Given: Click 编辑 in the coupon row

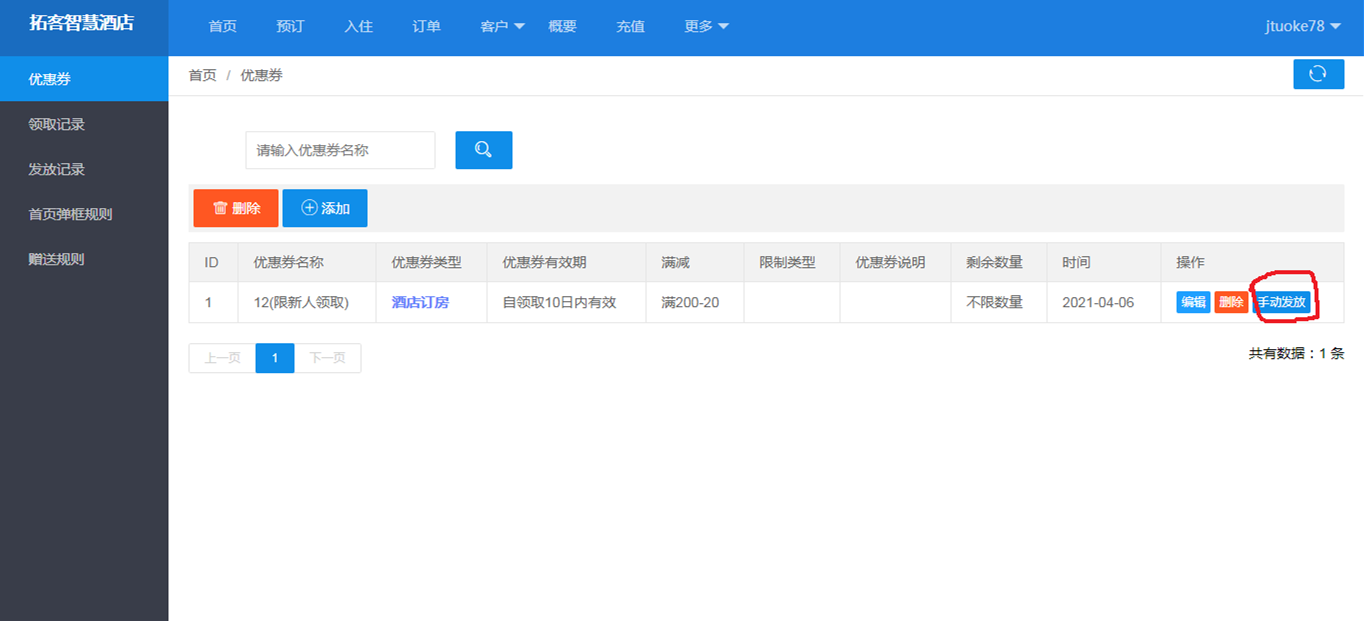Looking at the screenshot, I should pos(1193,302).
